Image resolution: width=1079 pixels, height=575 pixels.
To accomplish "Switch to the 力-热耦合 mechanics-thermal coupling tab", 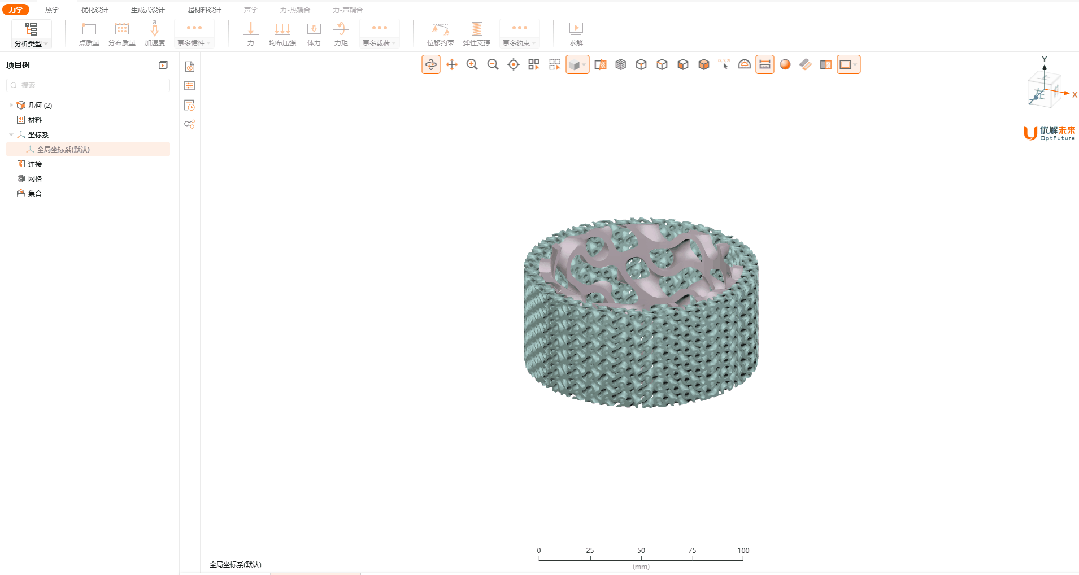I will click(x=295, y=10).
